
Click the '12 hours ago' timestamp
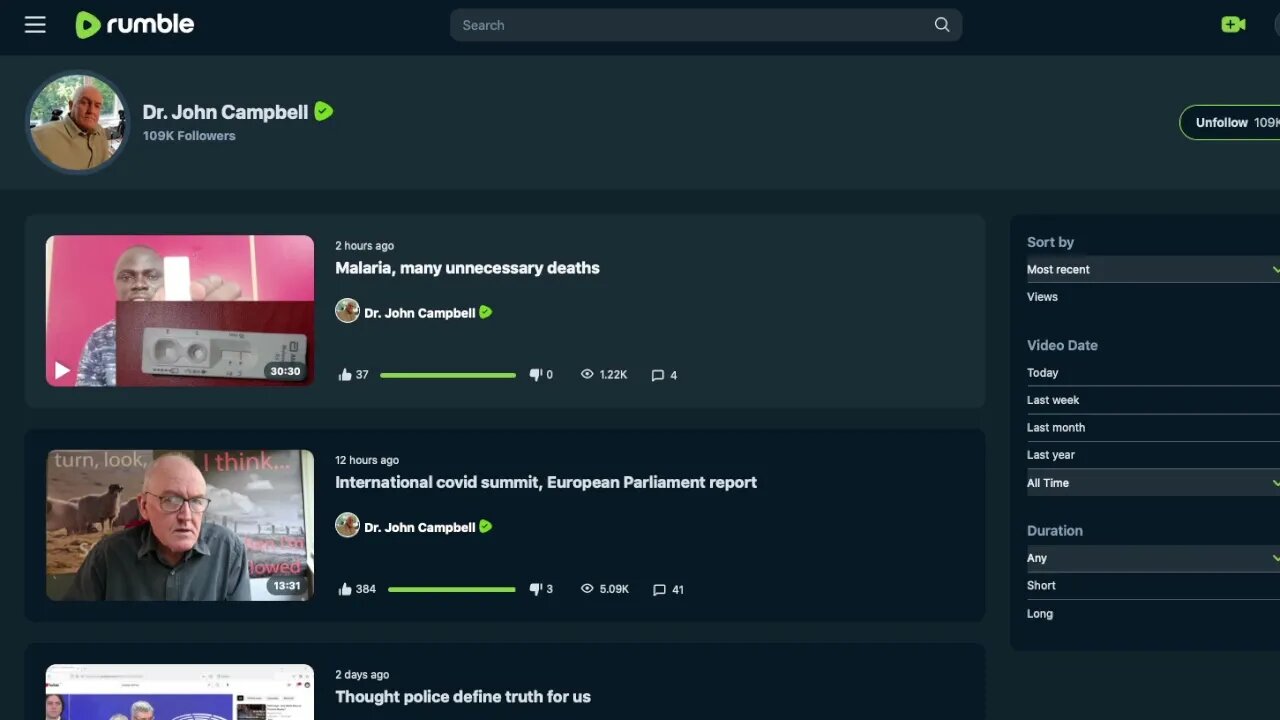point(367,460)
